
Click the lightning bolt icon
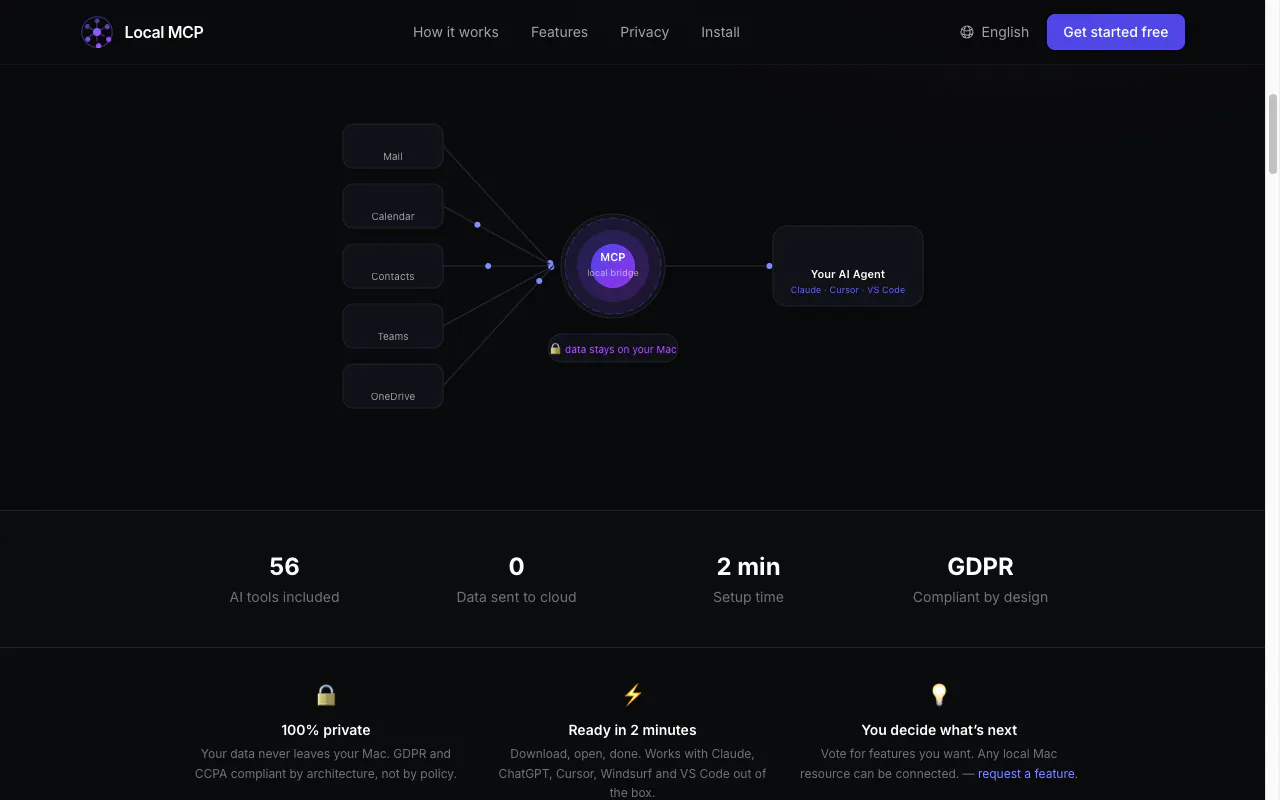[632, 694]
